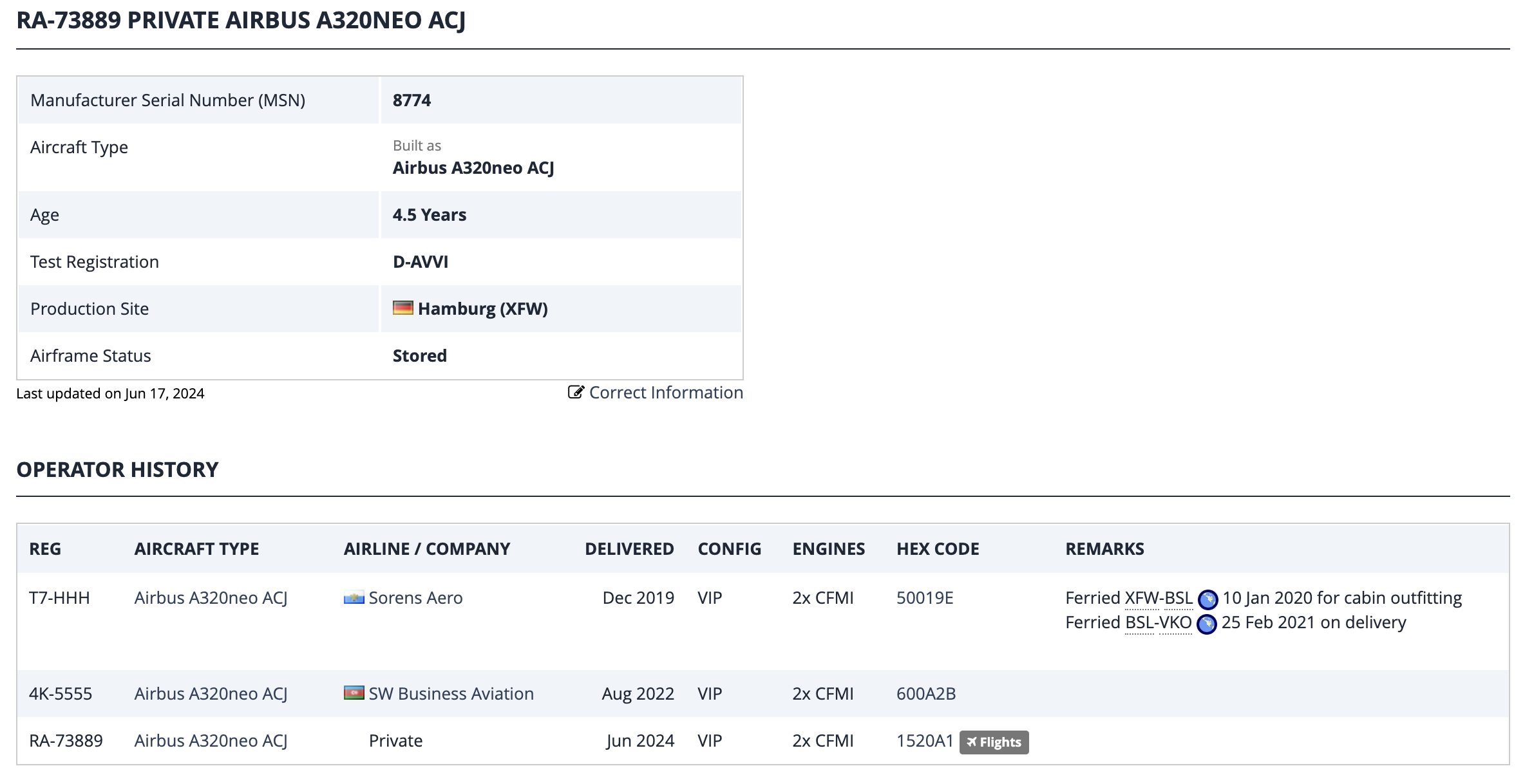The height and width of the screenshot is (784, 1534).
Task: Click Airbus A320neo ACJ in T7-HHH row
Action: [x=211, y=598]
